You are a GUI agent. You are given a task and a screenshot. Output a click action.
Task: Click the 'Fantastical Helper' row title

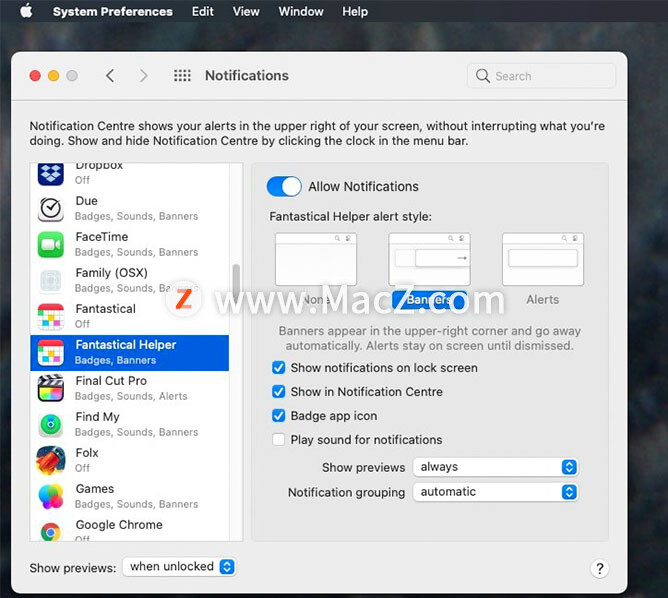[x=126, y=345]
